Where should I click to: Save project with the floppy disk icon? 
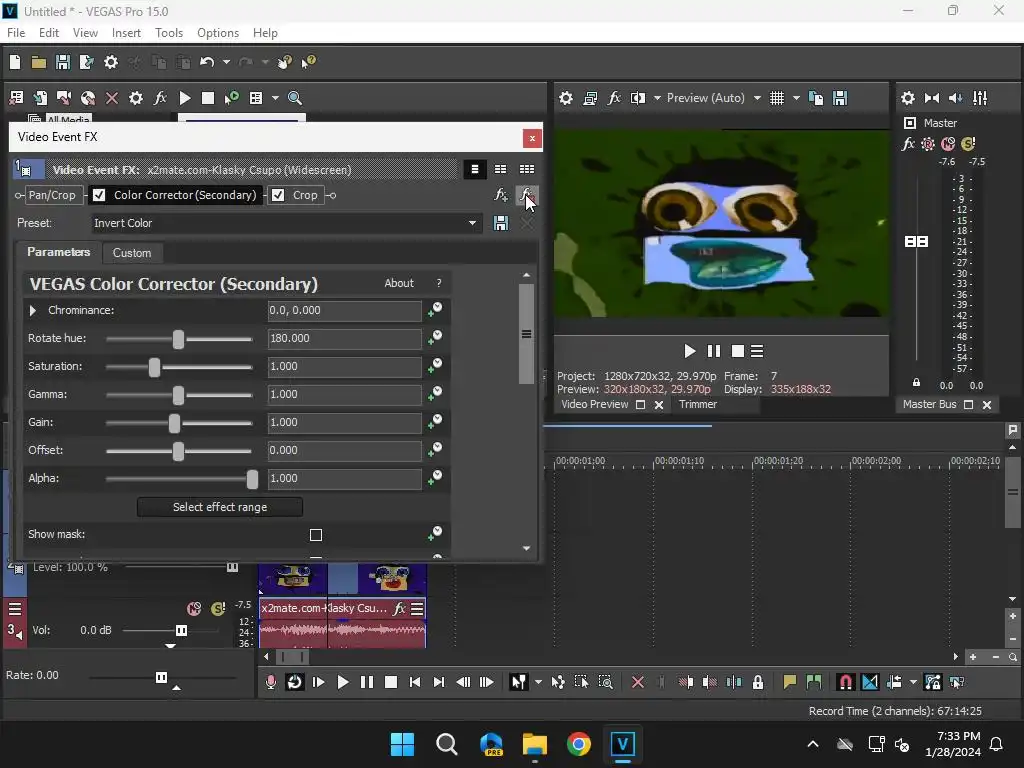pyautogui.click(x=63, y=62)
